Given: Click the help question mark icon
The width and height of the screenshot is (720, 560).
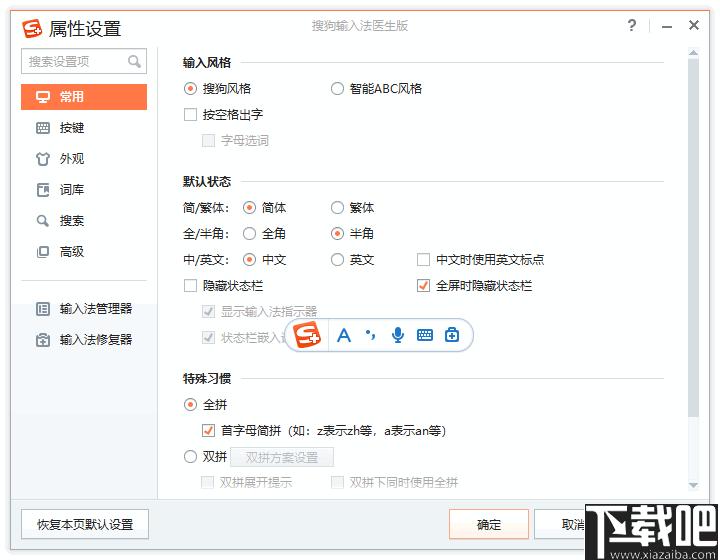Looking at the screenshot, I should click(632, 25).
